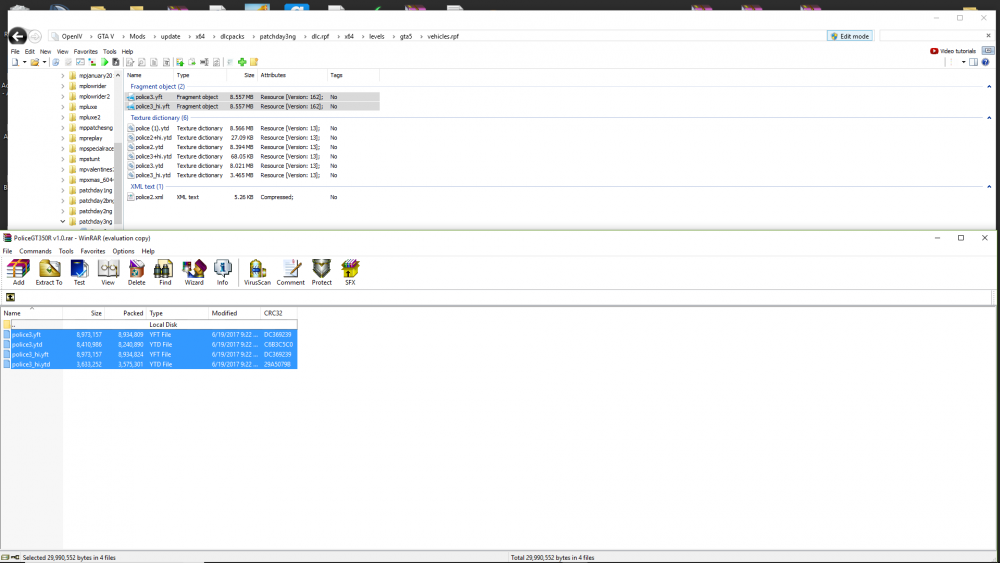Run WinRAR VirusScan
1000x563 pixels.
click(x=257, y=272)
